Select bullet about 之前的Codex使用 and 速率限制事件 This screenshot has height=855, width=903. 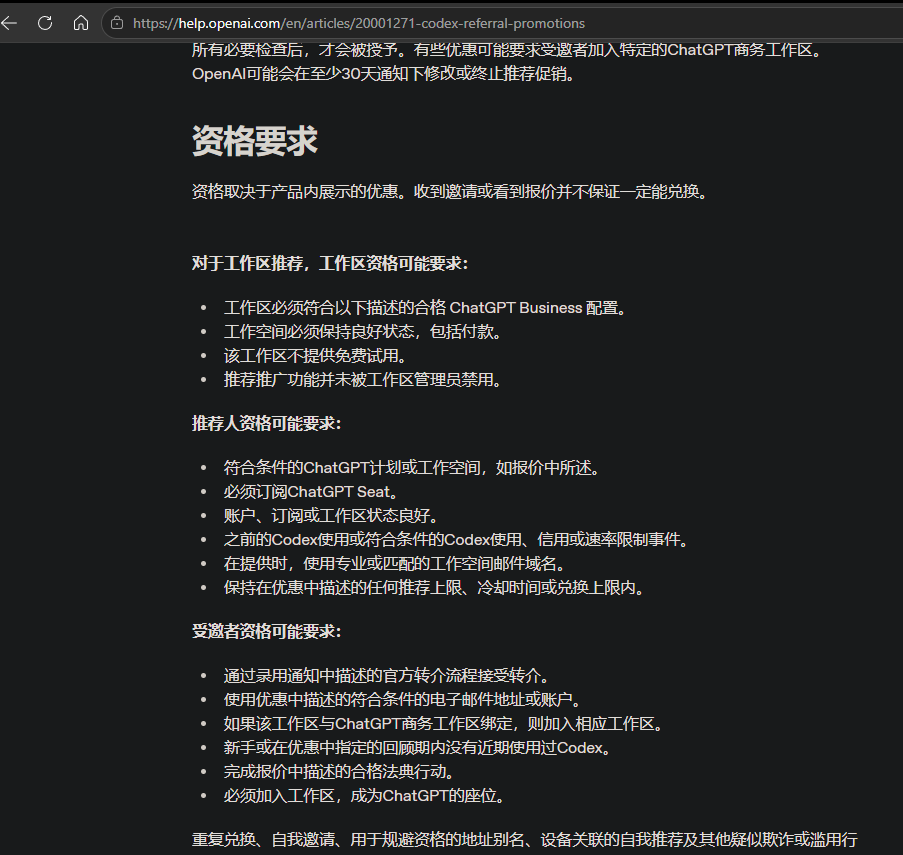pos(456,539)
